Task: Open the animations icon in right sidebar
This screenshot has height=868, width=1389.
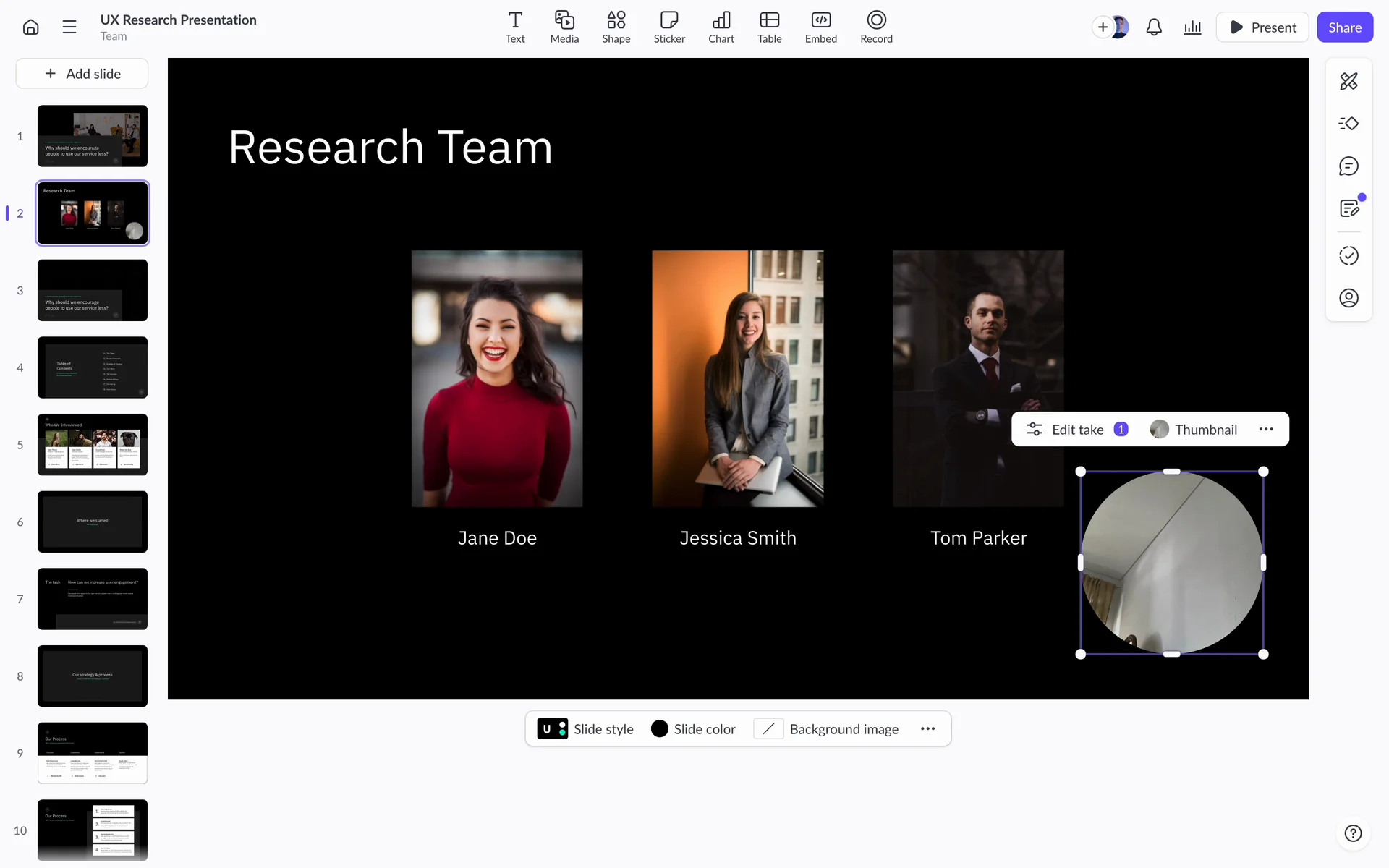Action: click(1348, 124)
